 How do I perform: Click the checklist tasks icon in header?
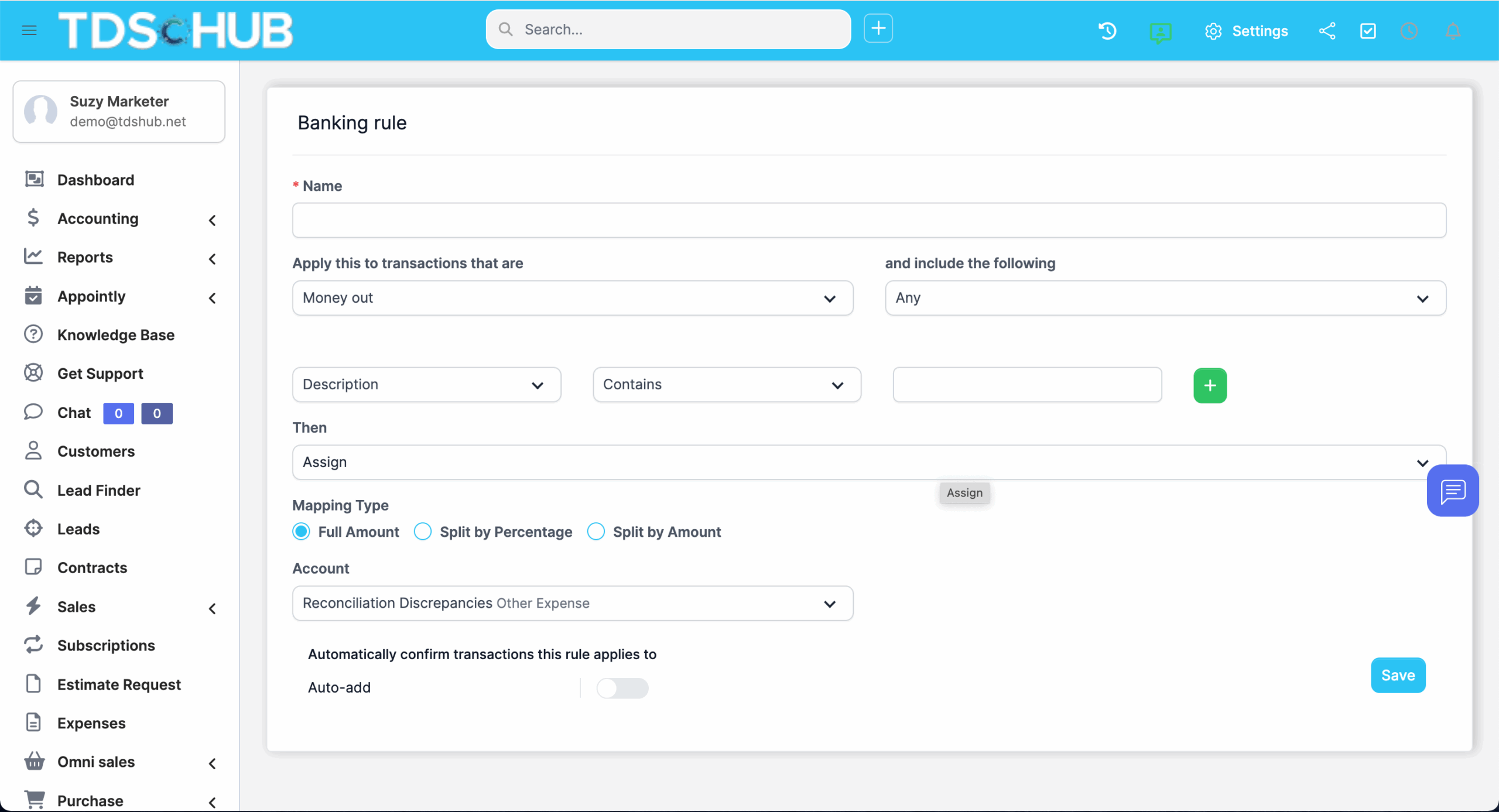tap(1368, 30)
